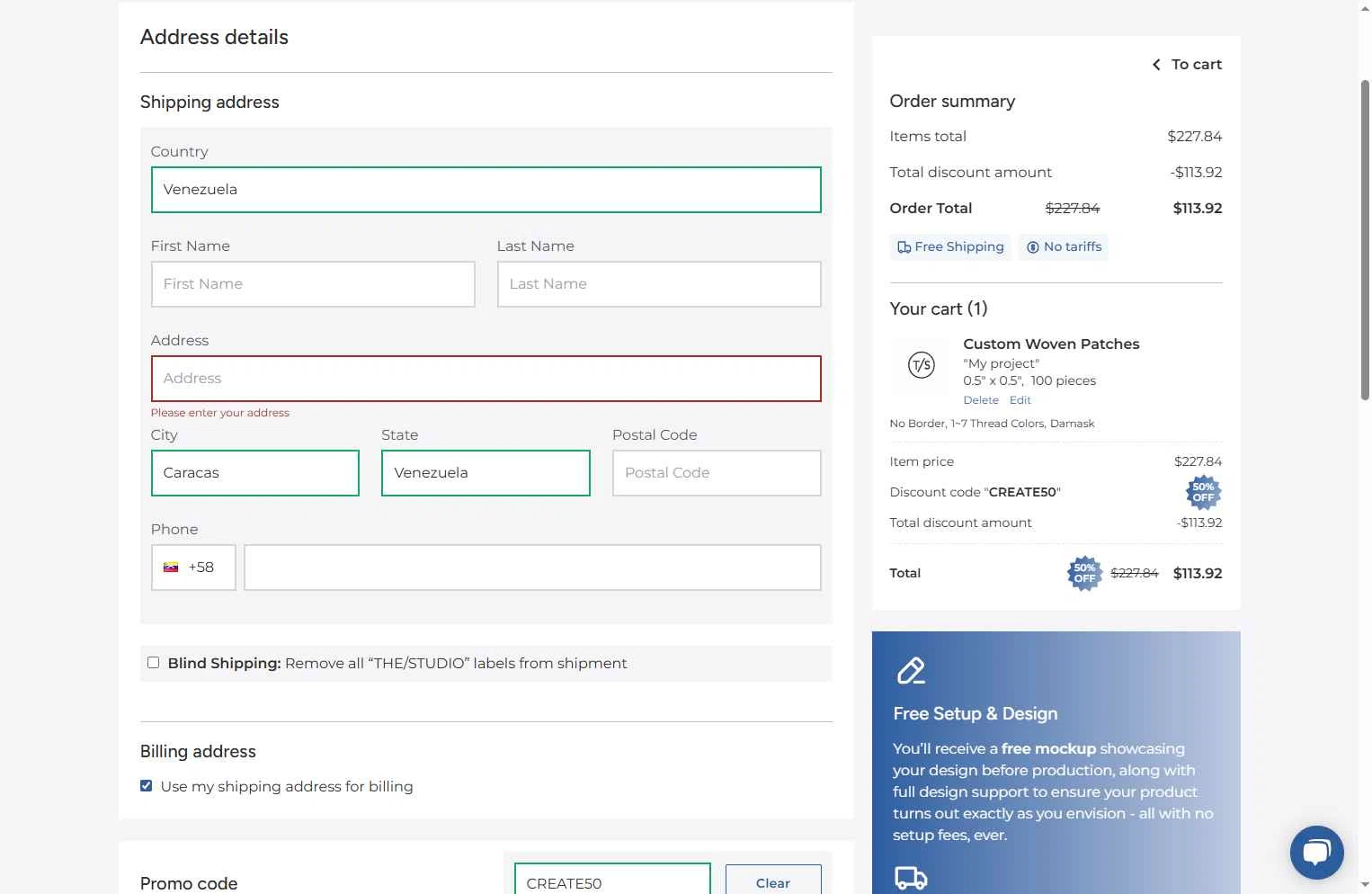Click the No tariffs badge icon
This screenshot has width=1372, height=894.
tap(1033, 247)
